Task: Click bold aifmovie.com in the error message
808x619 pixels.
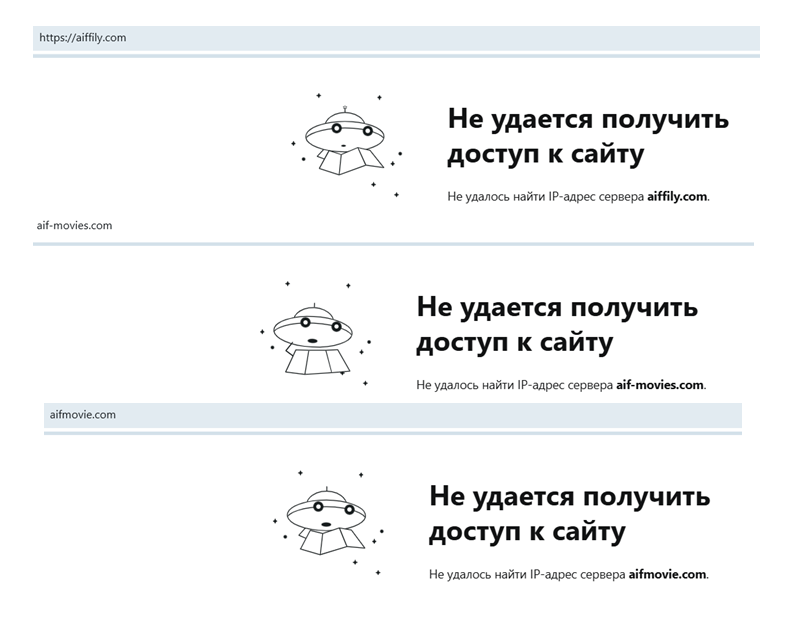Action: tap(667, 575)
